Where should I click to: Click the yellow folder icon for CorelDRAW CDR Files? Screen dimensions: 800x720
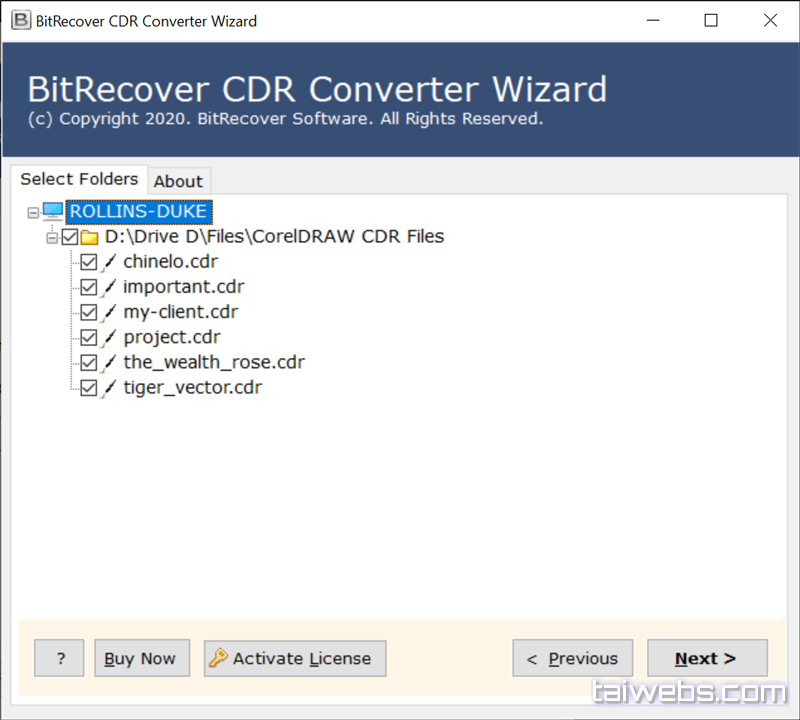click(89, 237)
